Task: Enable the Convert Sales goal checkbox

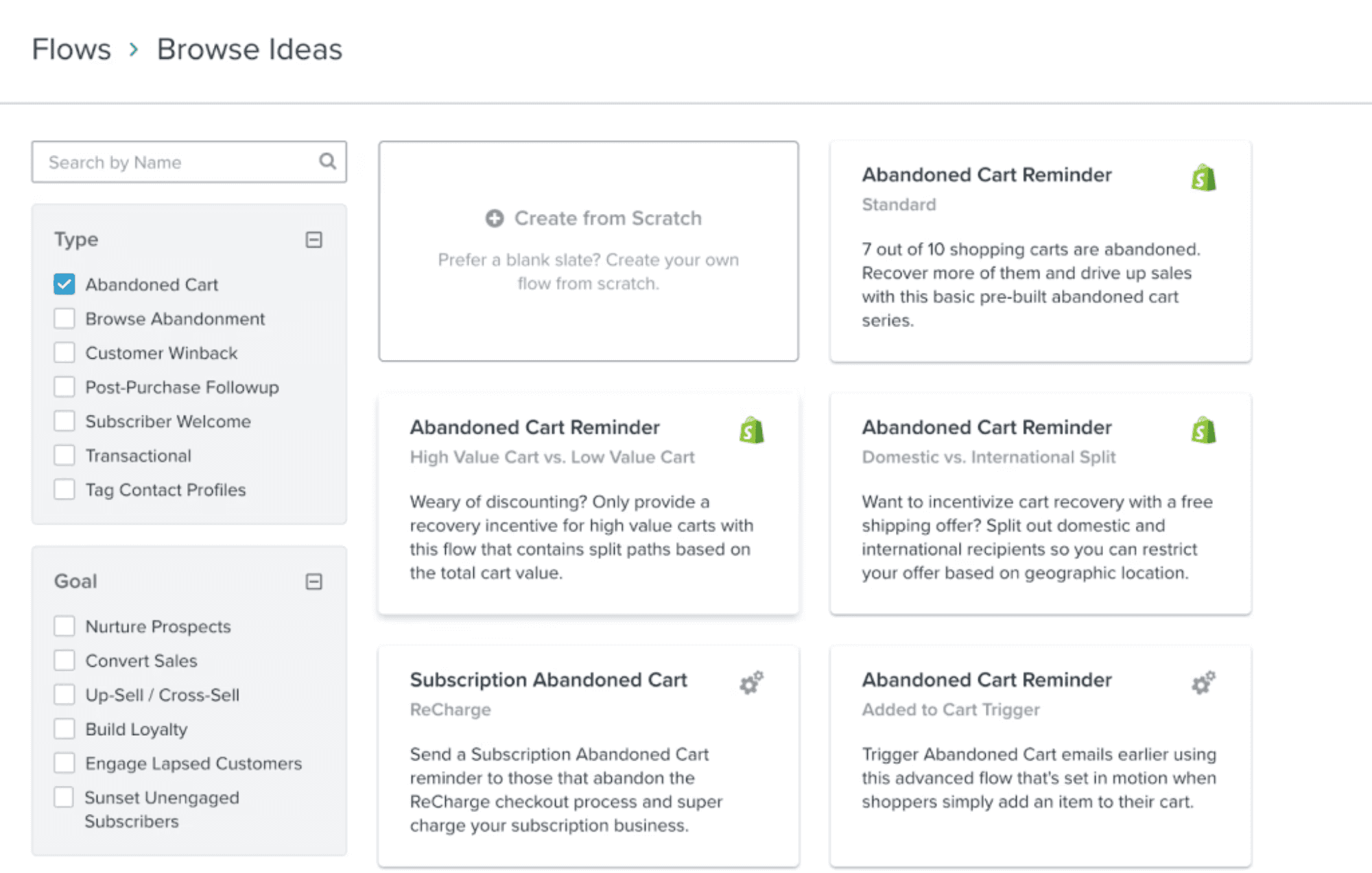Action: coord(62,660)
